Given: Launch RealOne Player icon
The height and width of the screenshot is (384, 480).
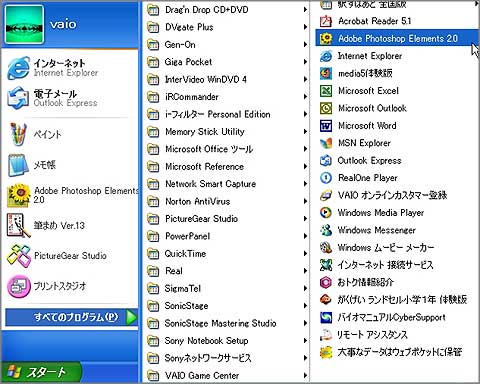Looking at the screenshot, I should 326,178.
